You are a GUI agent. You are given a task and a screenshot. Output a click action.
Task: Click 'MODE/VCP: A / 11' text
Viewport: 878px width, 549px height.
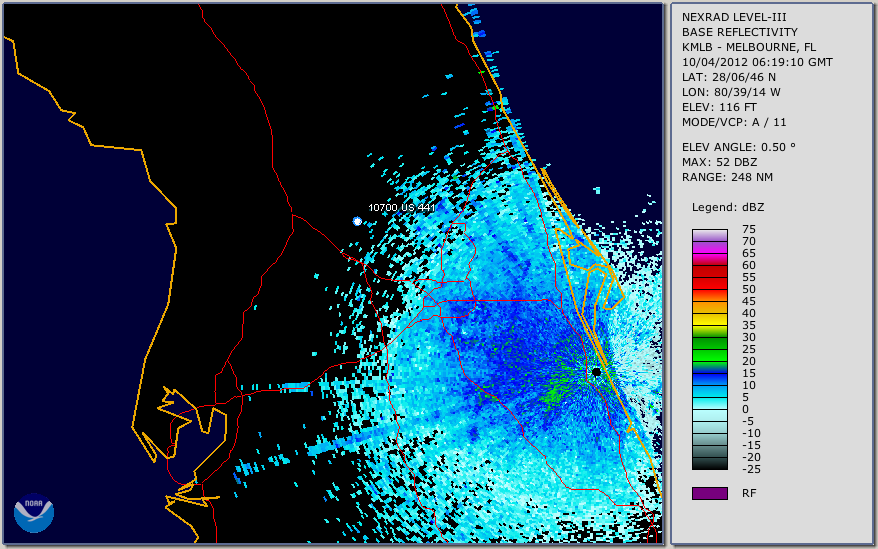(734, 122)
